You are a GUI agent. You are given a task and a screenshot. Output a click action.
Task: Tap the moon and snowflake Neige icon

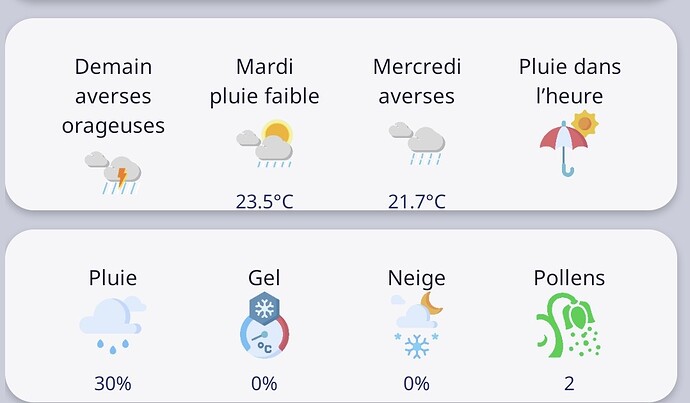pos(417,326)
